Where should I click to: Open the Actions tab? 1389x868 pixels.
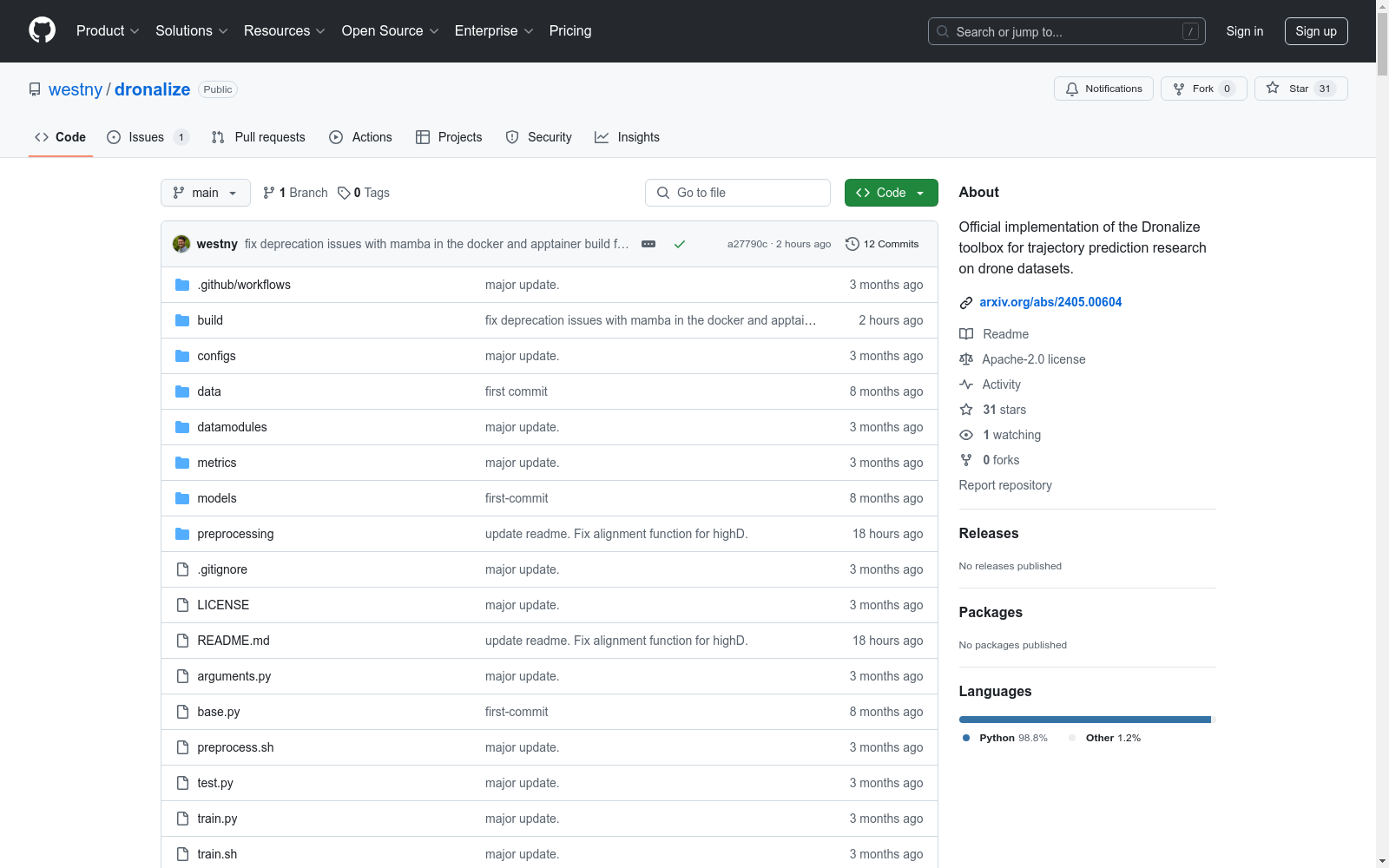pos(360,137)
